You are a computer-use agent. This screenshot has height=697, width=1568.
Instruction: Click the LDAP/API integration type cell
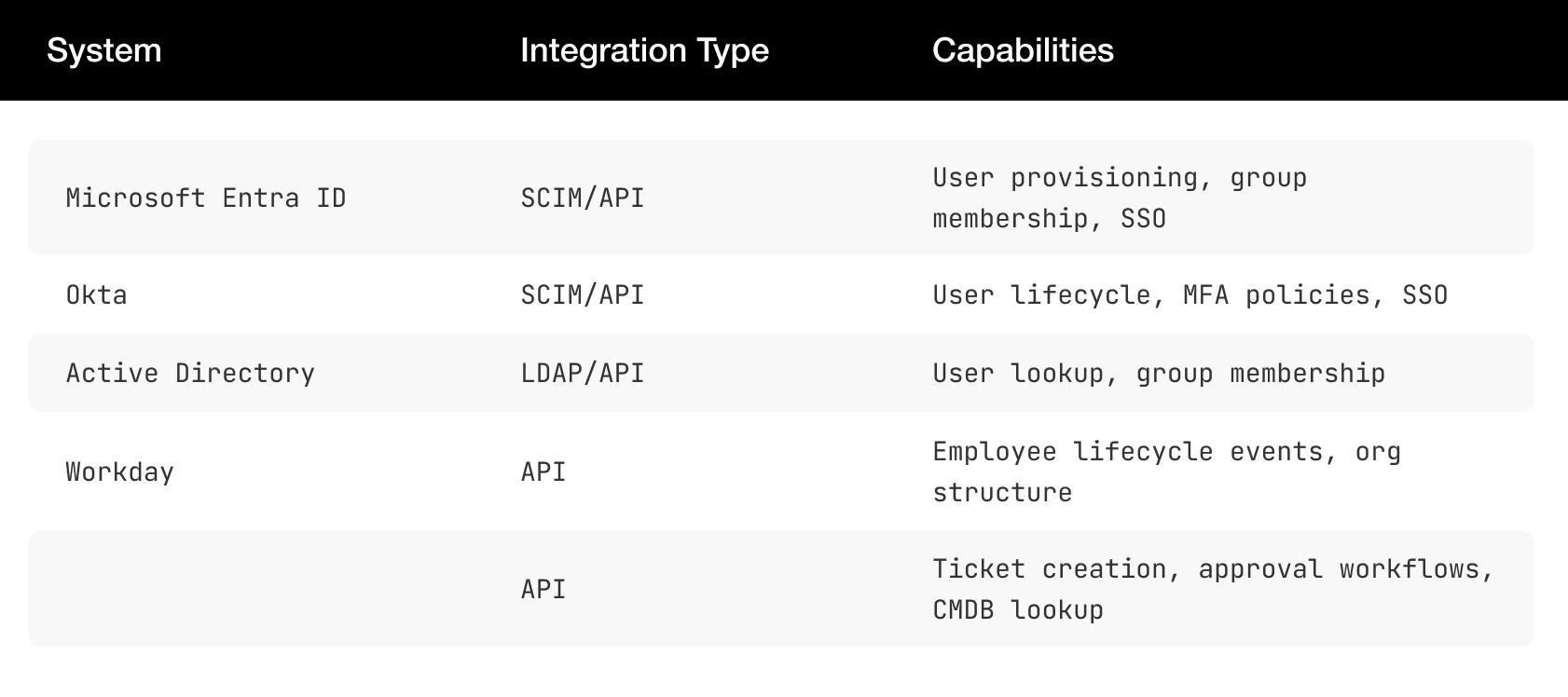click(x=583, y=373)
